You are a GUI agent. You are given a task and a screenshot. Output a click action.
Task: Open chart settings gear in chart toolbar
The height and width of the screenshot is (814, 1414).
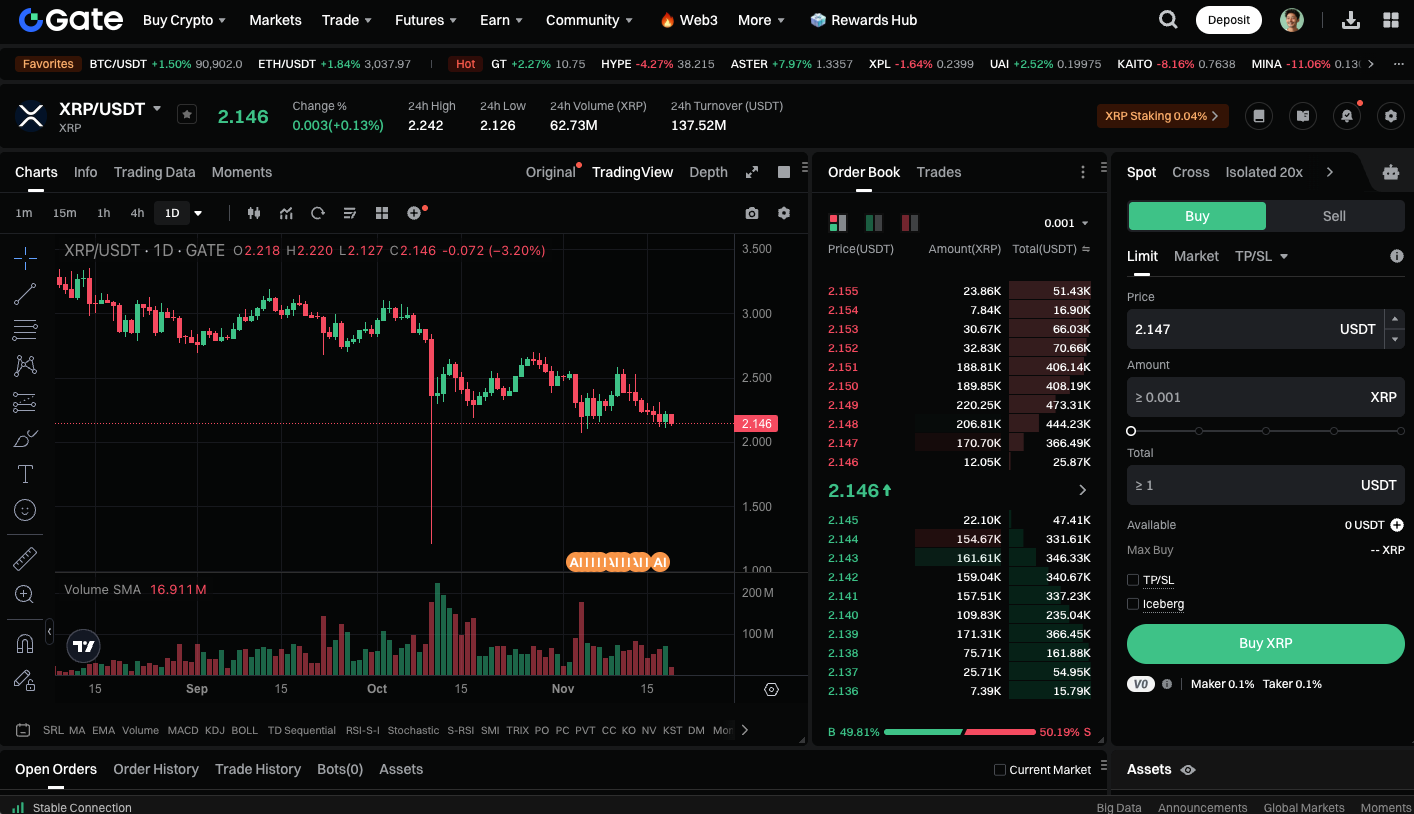(784, 213)
